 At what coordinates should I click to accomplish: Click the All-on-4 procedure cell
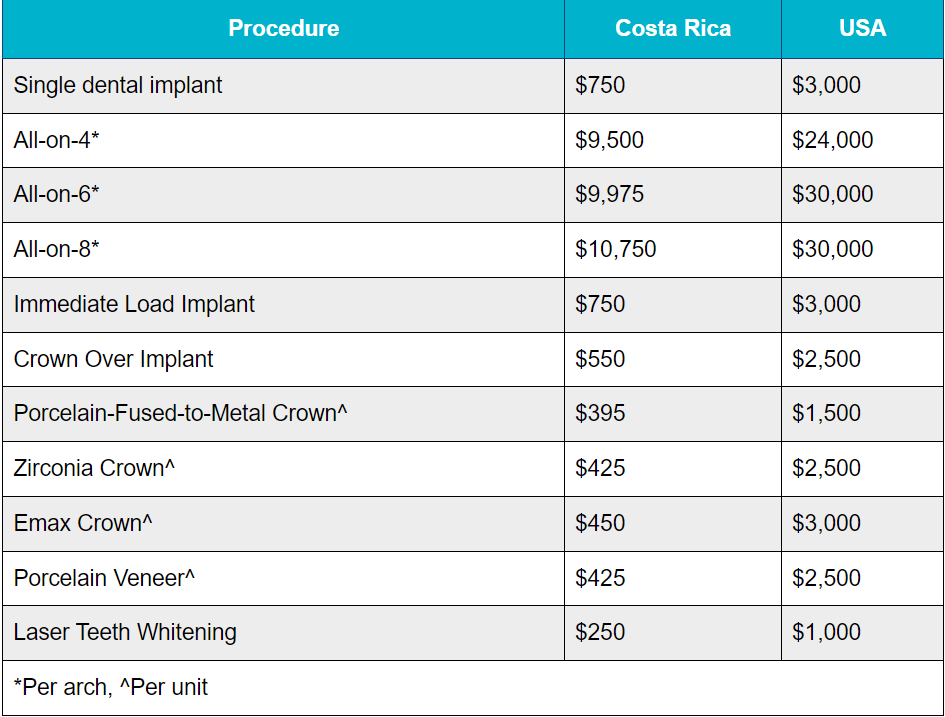[x=57, y=140]
